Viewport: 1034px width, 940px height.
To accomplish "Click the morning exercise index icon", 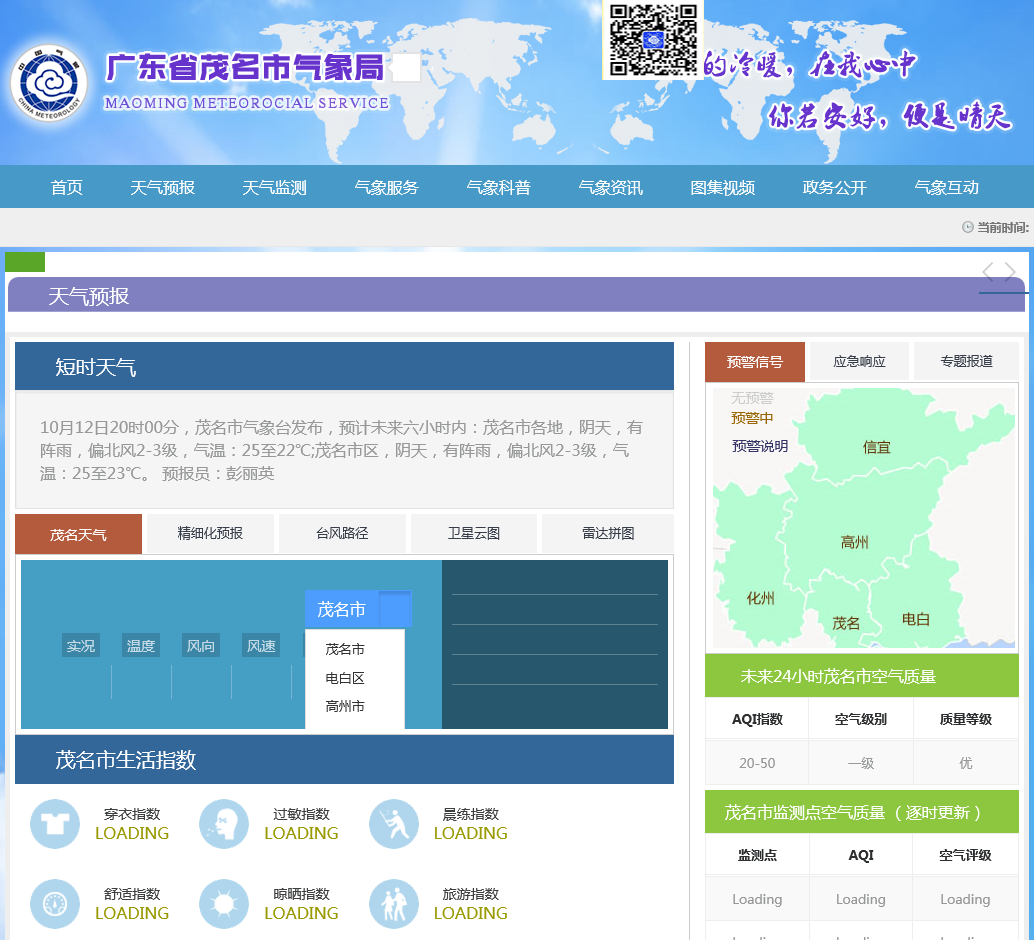I will 394,824.
